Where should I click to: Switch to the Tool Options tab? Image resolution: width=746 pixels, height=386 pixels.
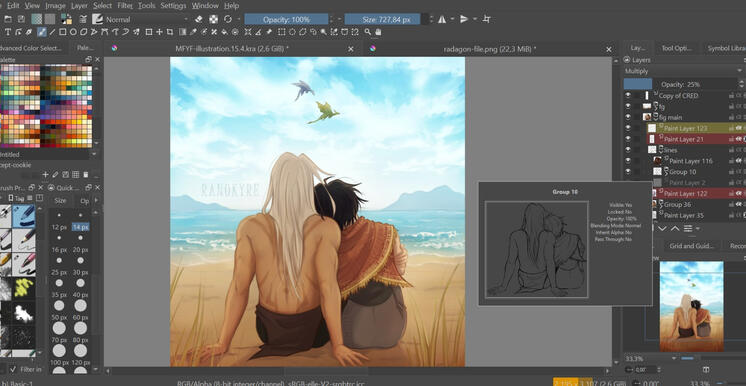[x=676, y=48]
